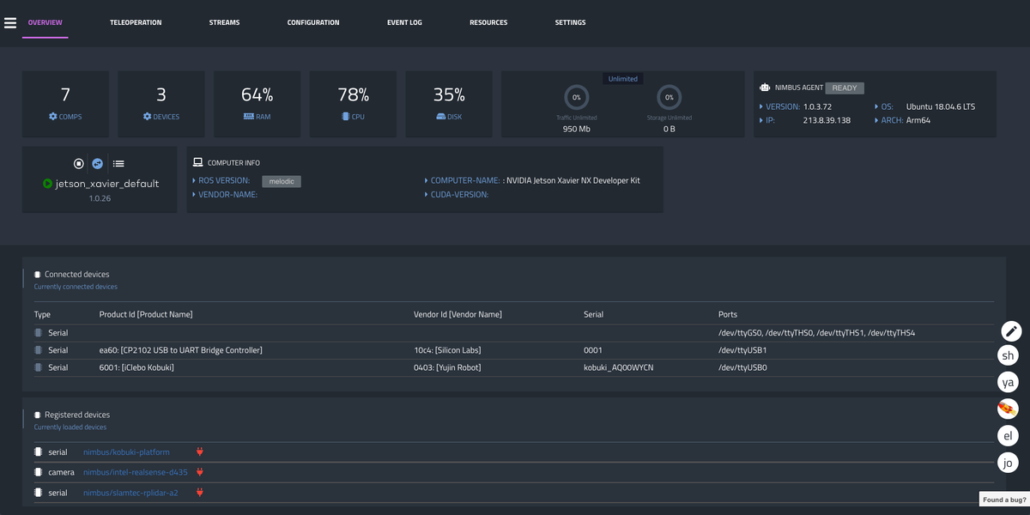Click the red plug icon for kobuki-platform
This screenshot has width=1030, height=515.
200,452
